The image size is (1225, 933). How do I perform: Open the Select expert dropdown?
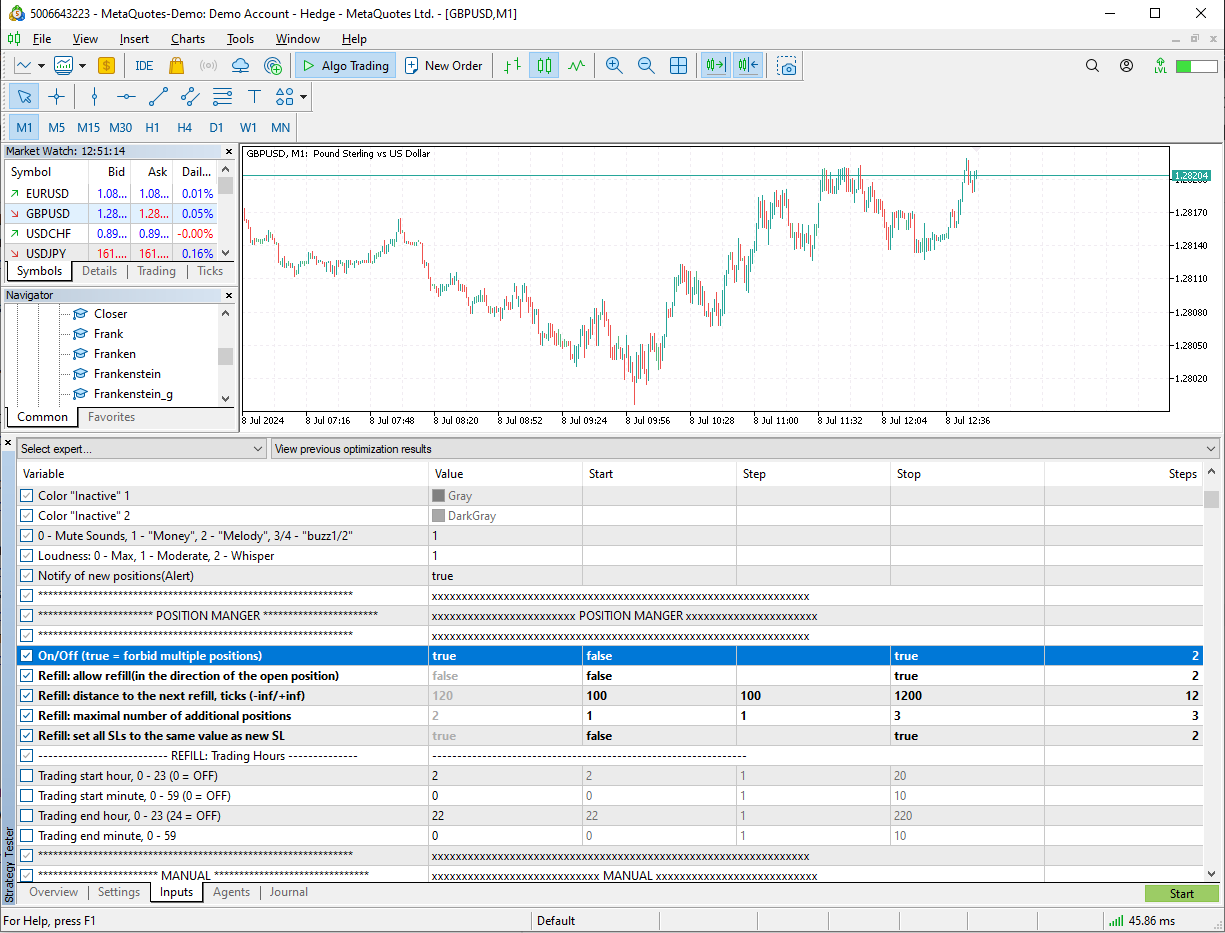(142, 449)
